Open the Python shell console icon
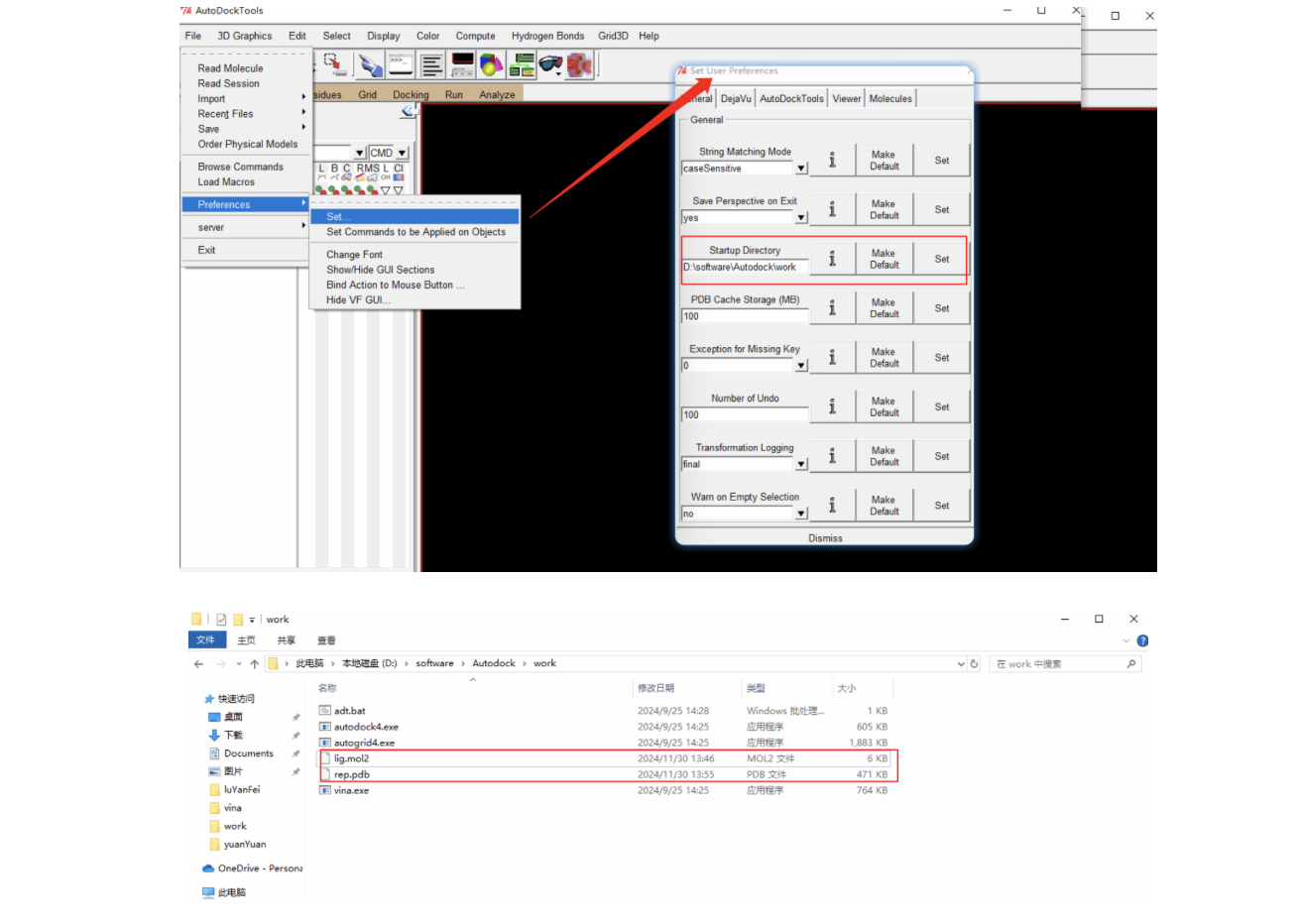Viewport: 1299px width, 924px height. [x=401, y=65]
